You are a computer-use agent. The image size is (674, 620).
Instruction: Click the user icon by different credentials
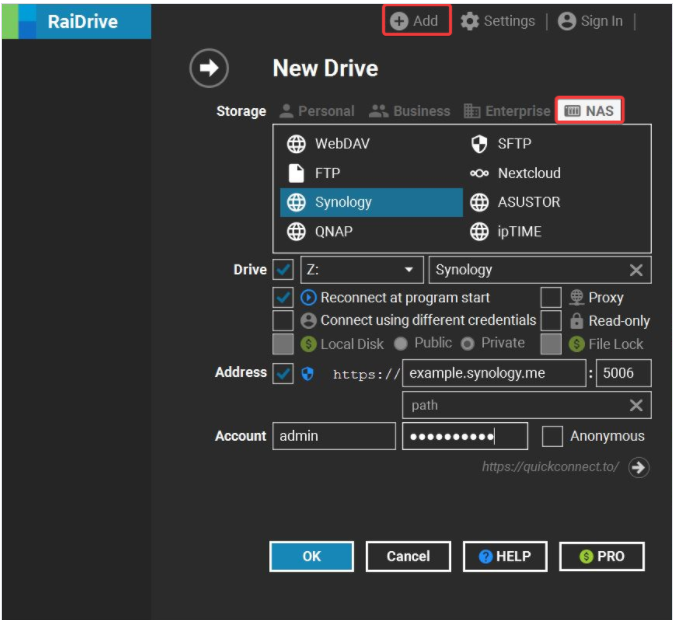click(308, 320)
